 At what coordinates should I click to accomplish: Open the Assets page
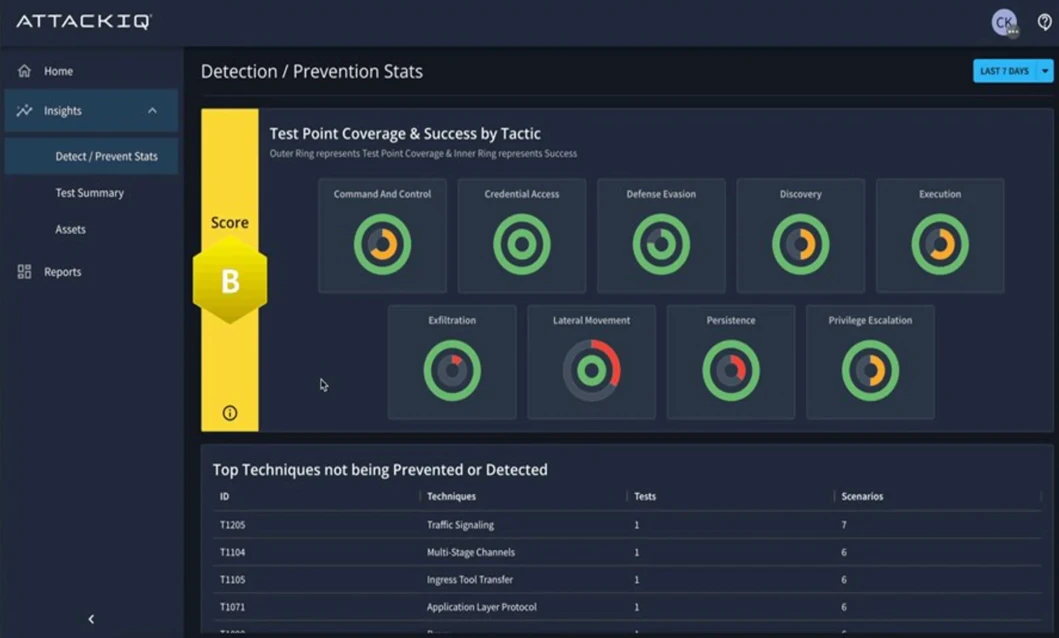pos(70,229)
